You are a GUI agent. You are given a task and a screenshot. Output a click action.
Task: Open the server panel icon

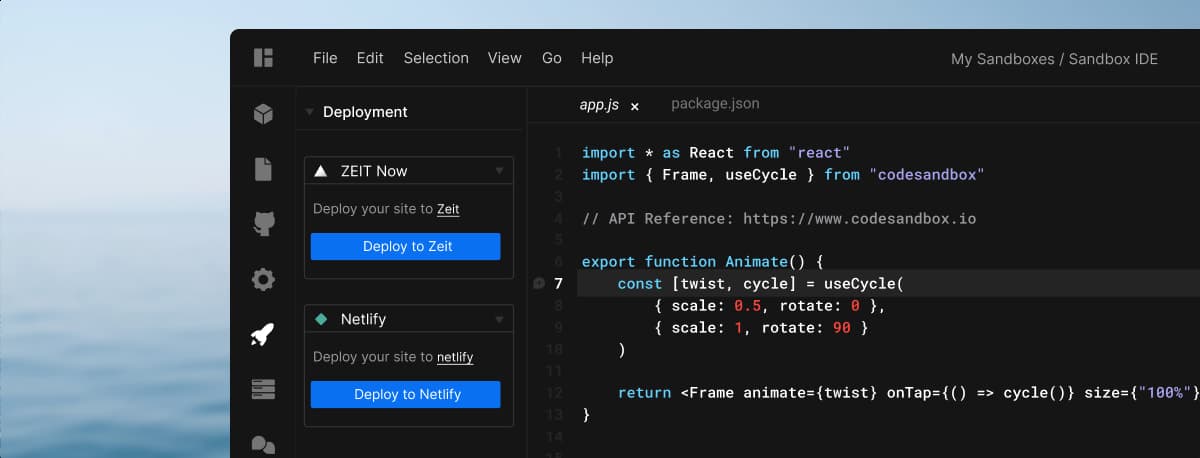(263, 389)
